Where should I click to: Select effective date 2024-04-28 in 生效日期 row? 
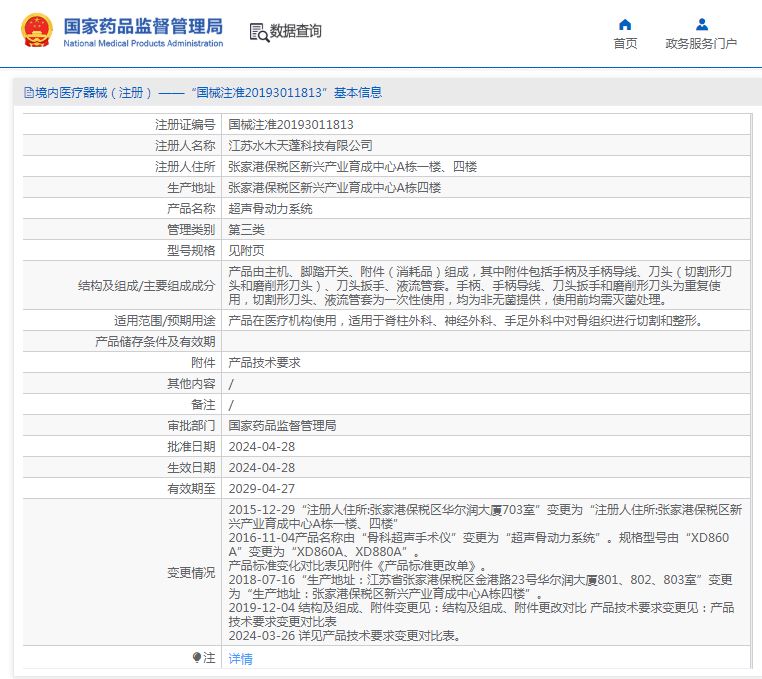coord(261,468)
